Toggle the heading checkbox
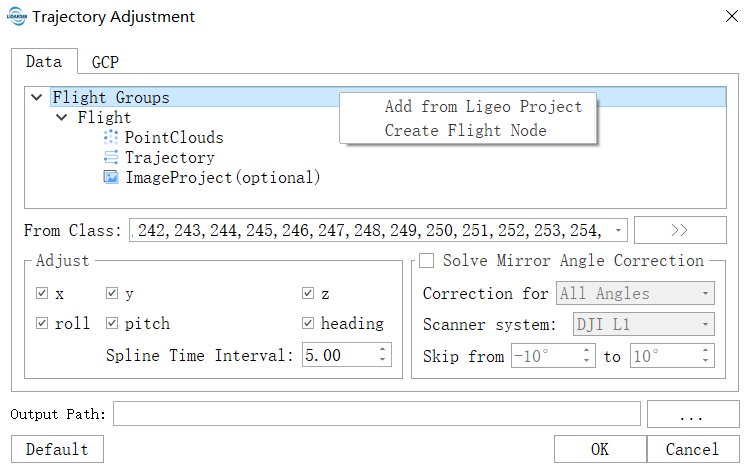Image resolution: width=751 pixels, height=474 pixels. (309, 323)
